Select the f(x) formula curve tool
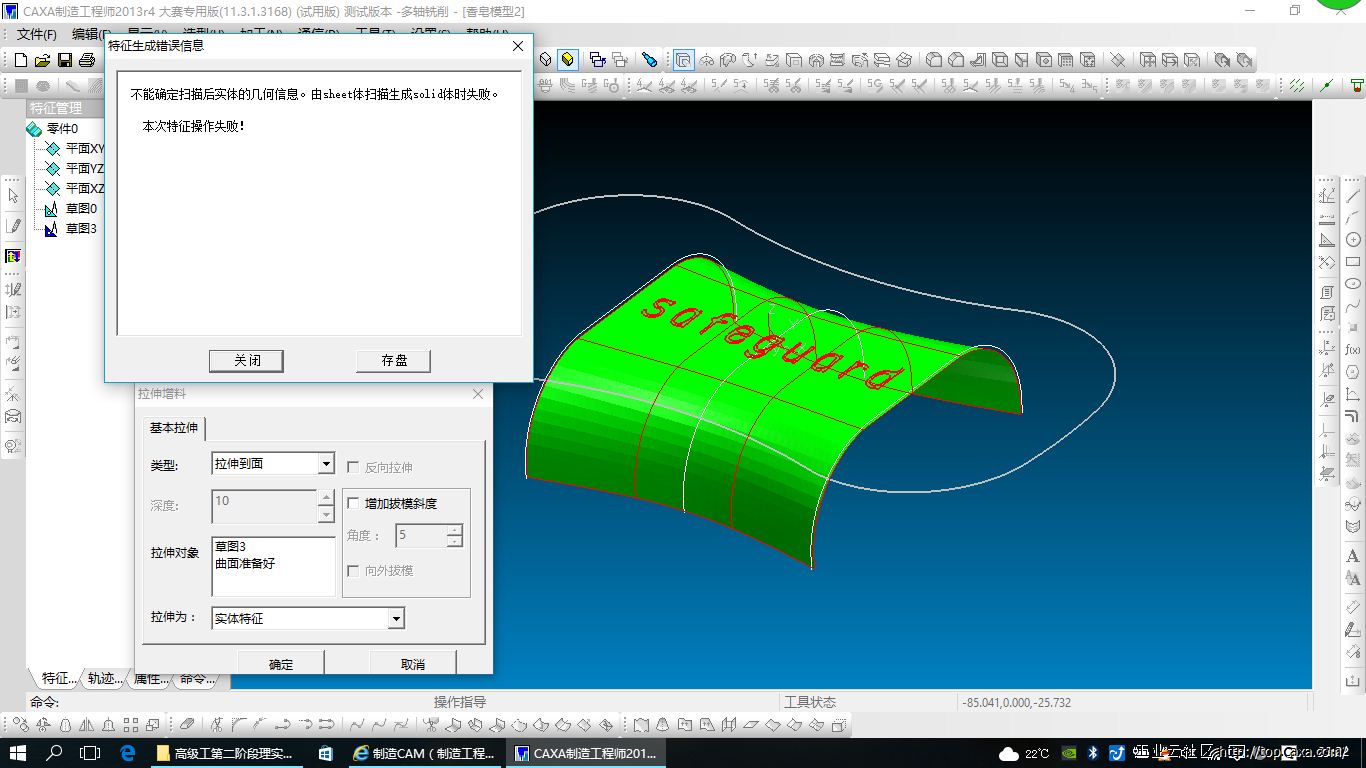 coord(1353,349)
